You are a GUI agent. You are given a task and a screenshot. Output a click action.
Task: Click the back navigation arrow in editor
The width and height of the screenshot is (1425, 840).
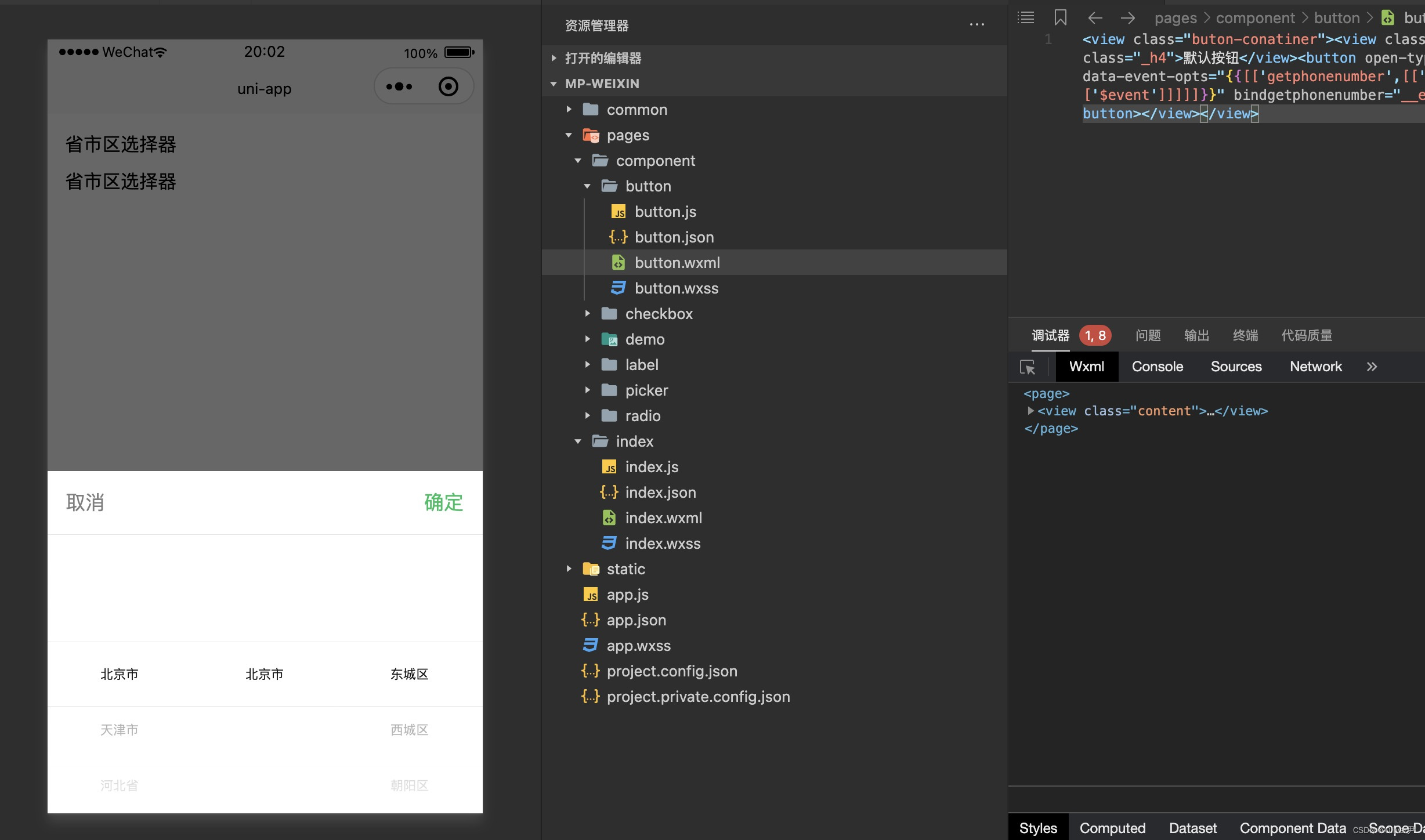[x=1095, y=18]
